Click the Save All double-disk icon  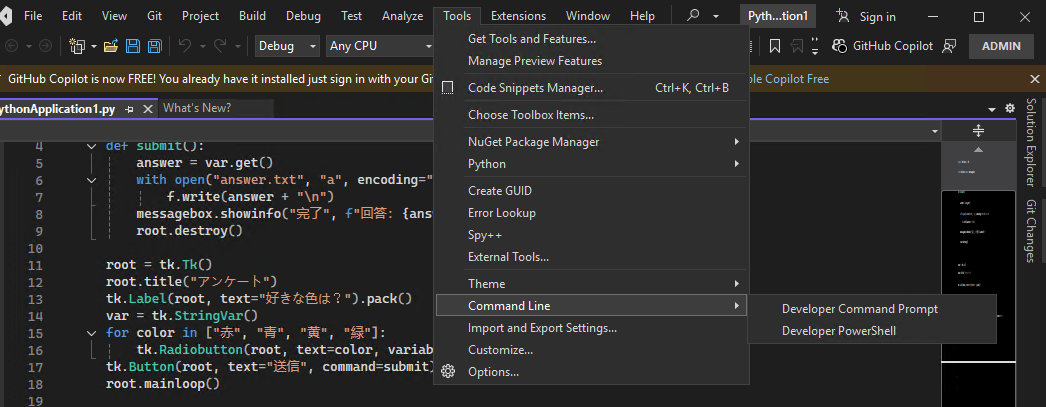[x=154, y=46]
